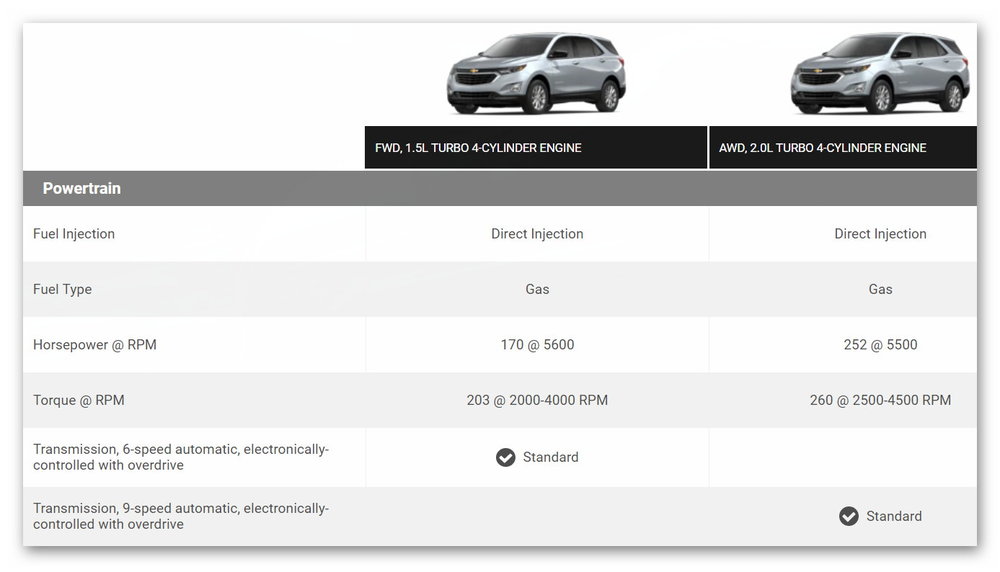1000x572 pixels.
Task: Click the 260 @ 2500-4500 RPM torque value
Action: pos(880,400)
